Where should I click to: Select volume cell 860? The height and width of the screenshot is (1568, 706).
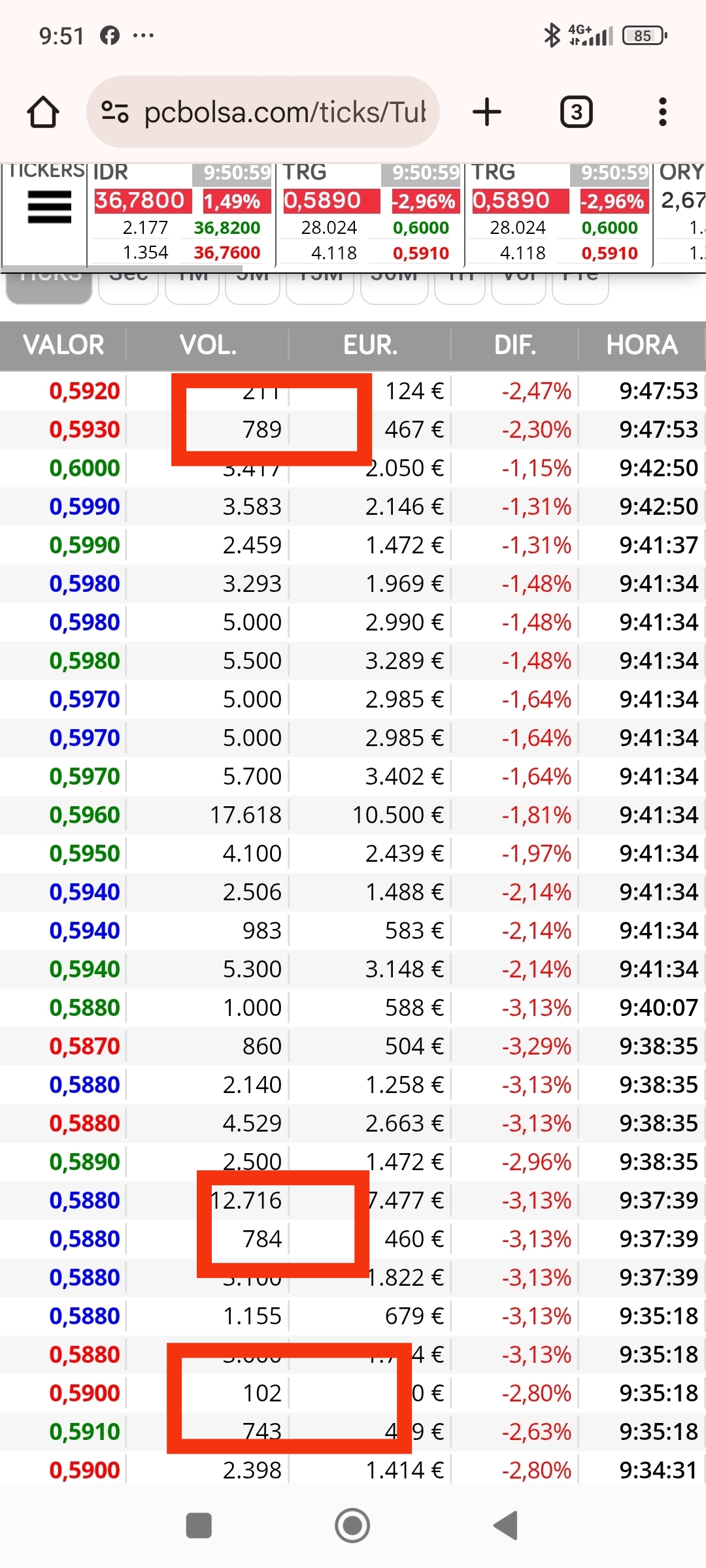pyautogui.click(x=262, y=1046)
